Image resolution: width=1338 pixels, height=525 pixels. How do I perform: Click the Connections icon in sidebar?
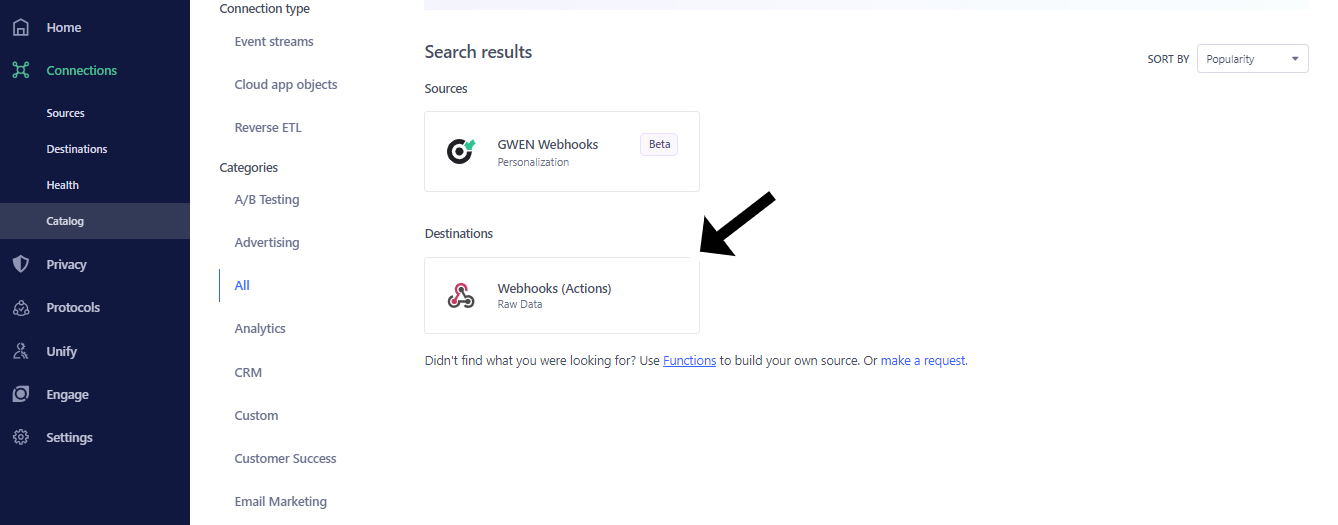(x=21, y=70)
